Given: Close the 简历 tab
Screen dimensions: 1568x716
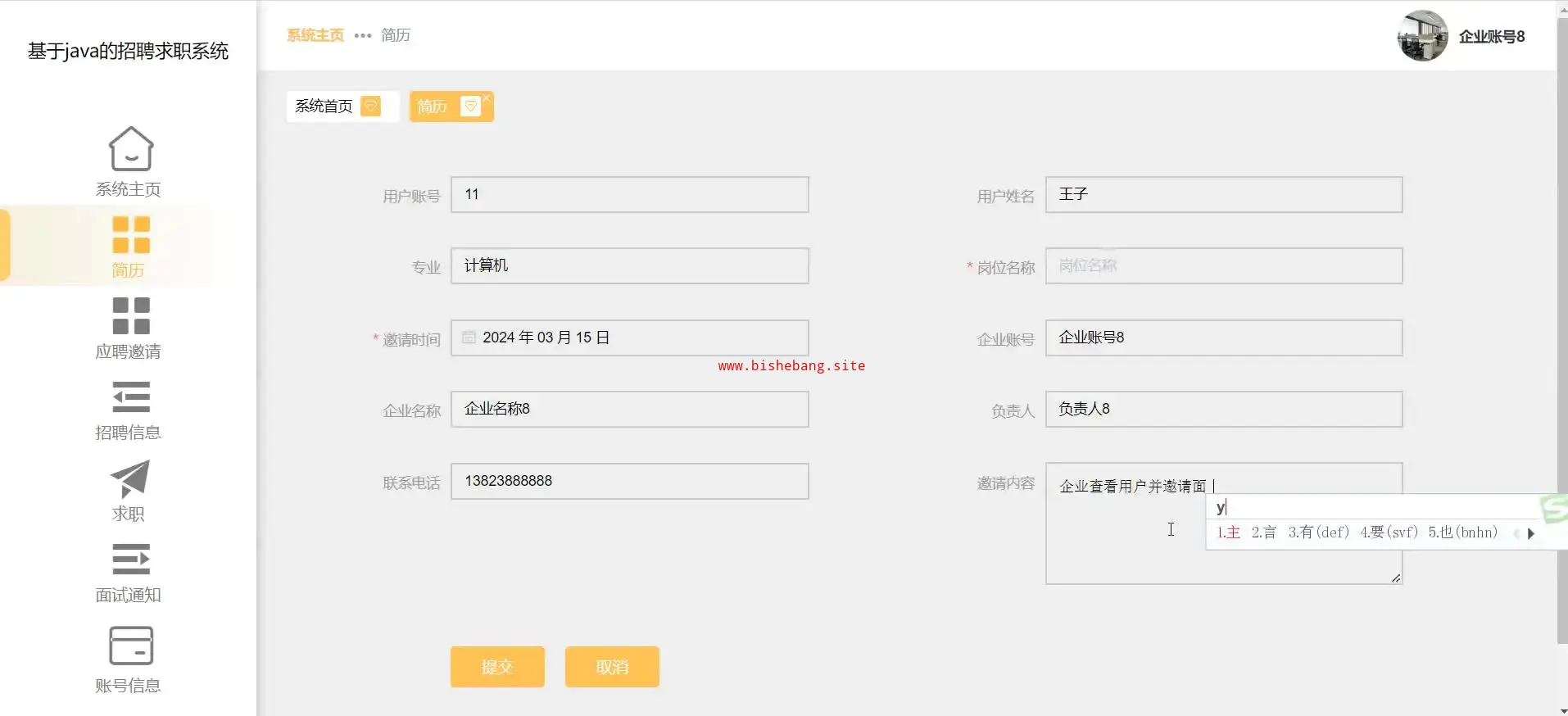Looking at the screenshot, I should click(486, 97).
